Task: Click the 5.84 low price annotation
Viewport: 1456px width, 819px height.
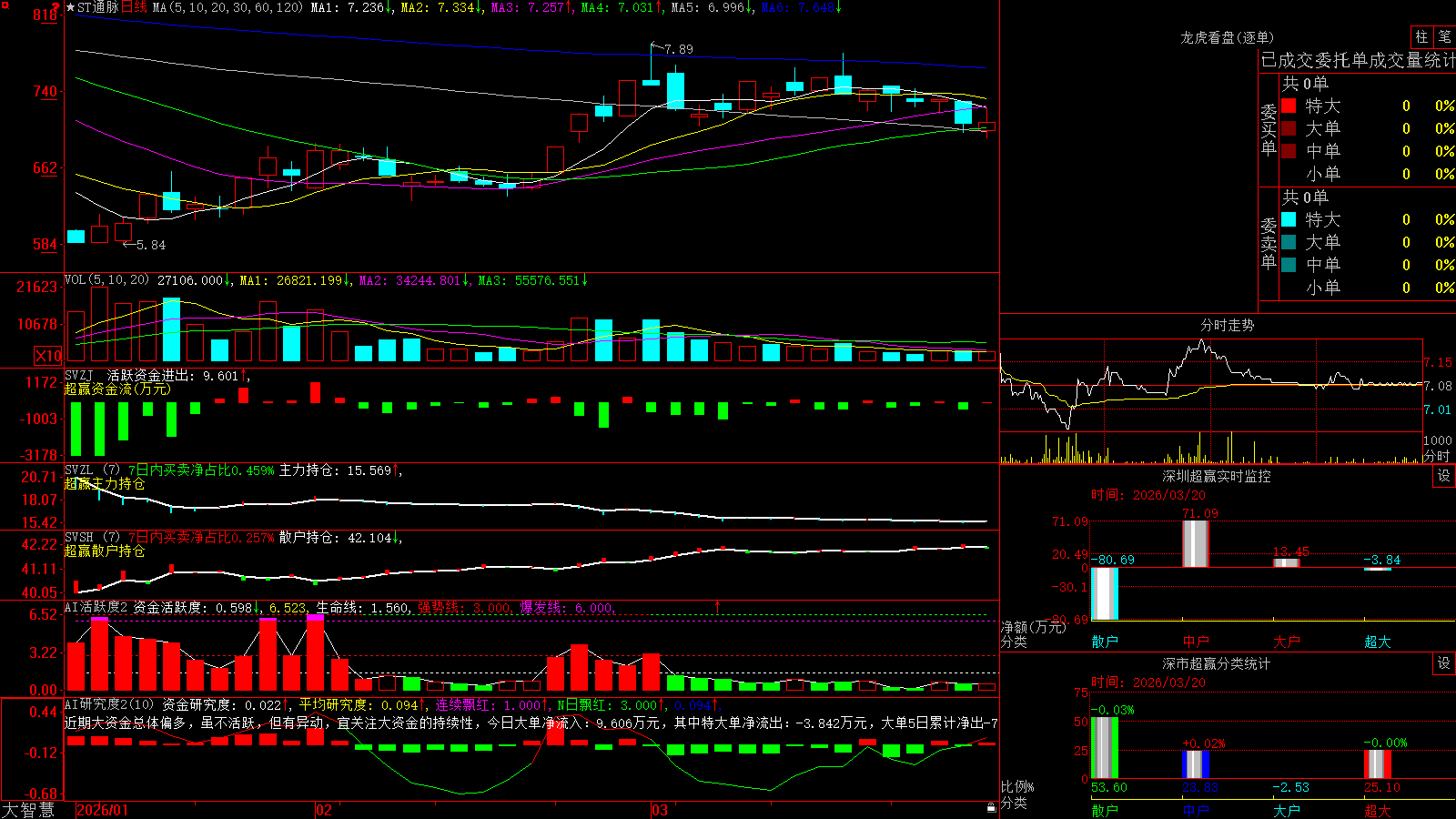Action: (x=151, y=245)
